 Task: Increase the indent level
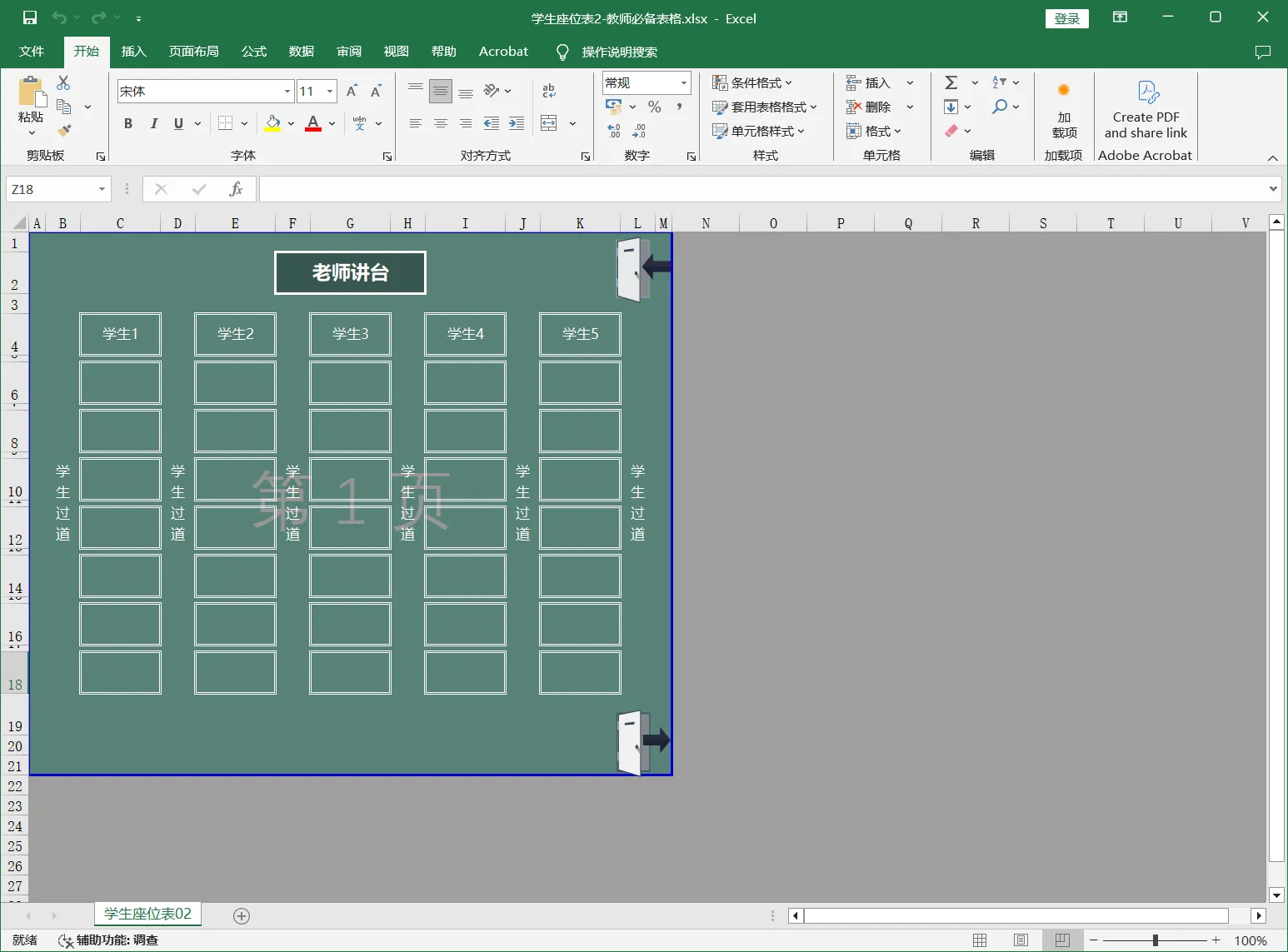517,123
